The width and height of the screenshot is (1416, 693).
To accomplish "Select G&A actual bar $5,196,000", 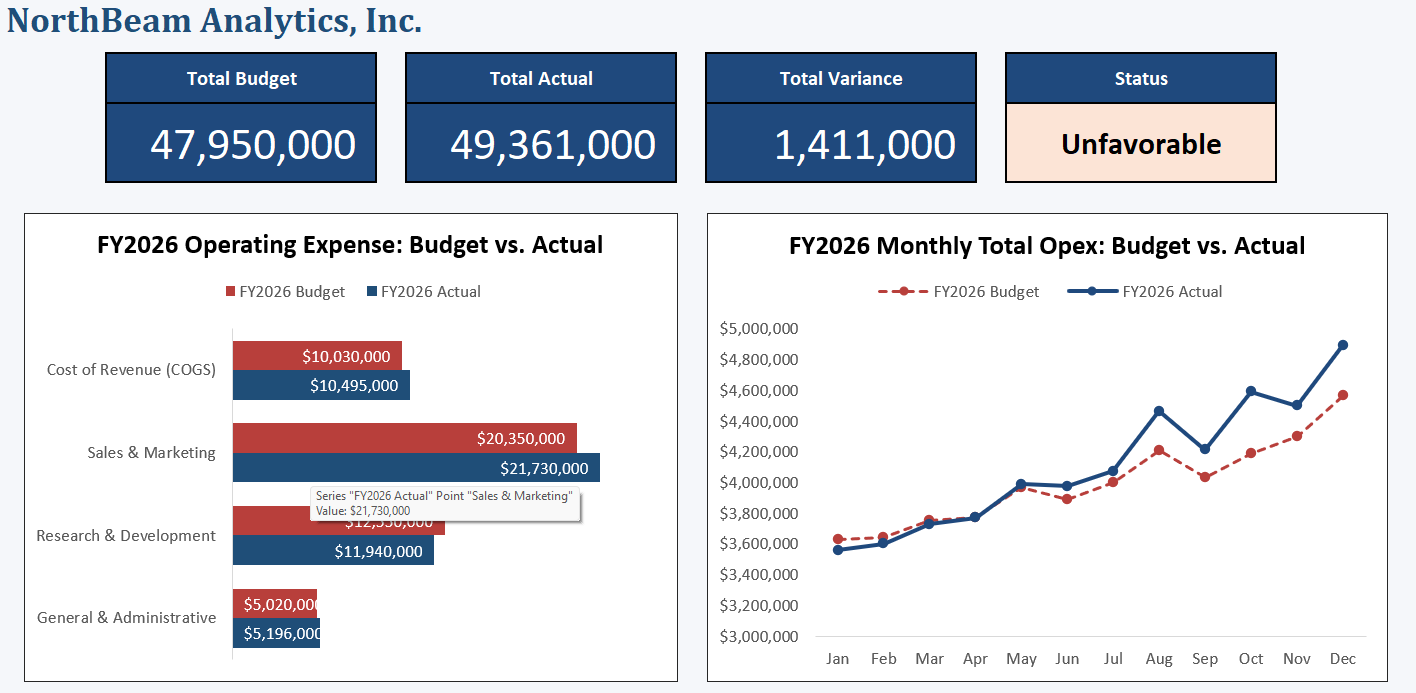I will point(276,632).
